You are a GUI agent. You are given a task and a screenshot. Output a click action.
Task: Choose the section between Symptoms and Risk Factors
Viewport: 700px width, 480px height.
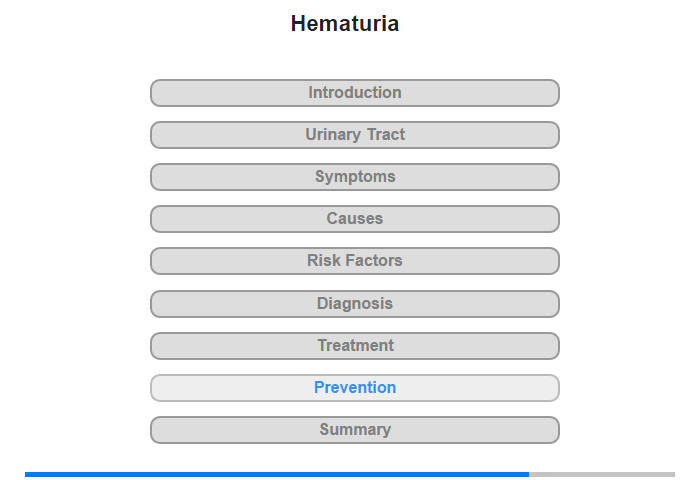[x=354, y=219]
